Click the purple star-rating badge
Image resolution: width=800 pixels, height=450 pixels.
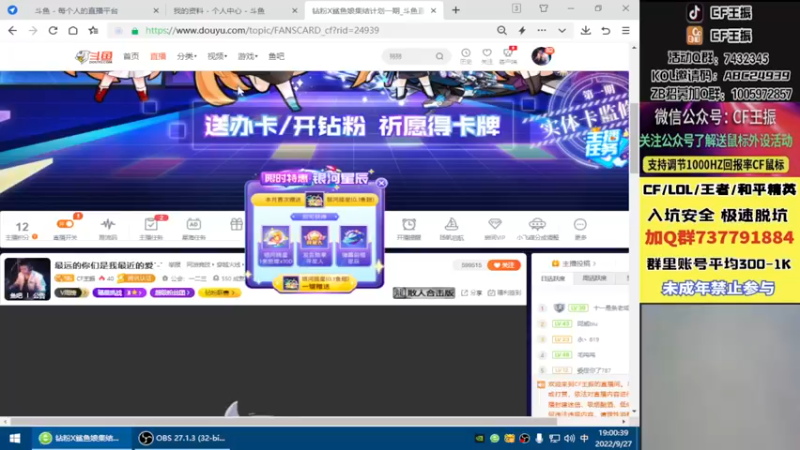pyautogui.click(x=119, y=293)
